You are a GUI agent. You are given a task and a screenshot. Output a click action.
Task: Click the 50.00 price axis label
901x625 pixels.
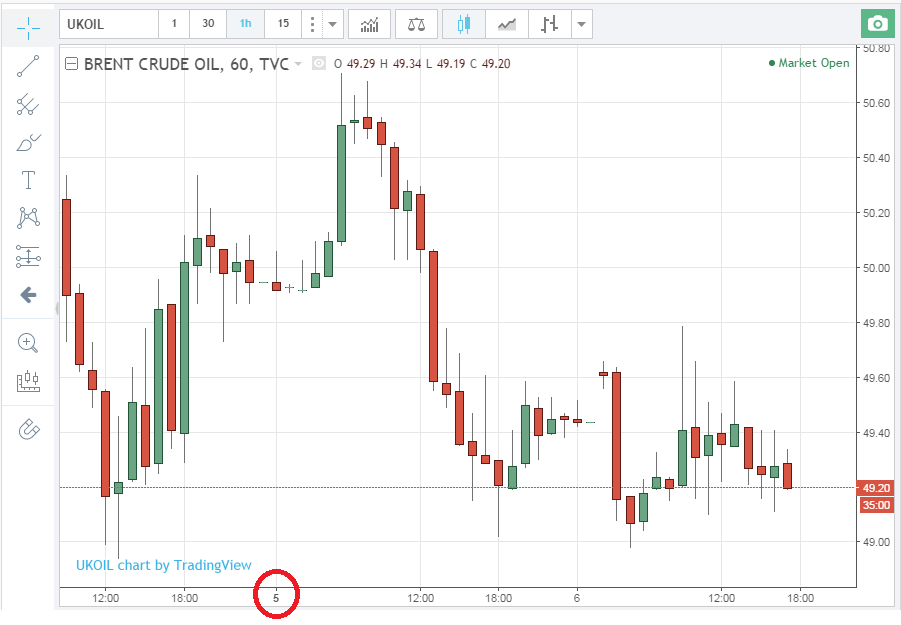pyautogui.click(x=876, y=268)
